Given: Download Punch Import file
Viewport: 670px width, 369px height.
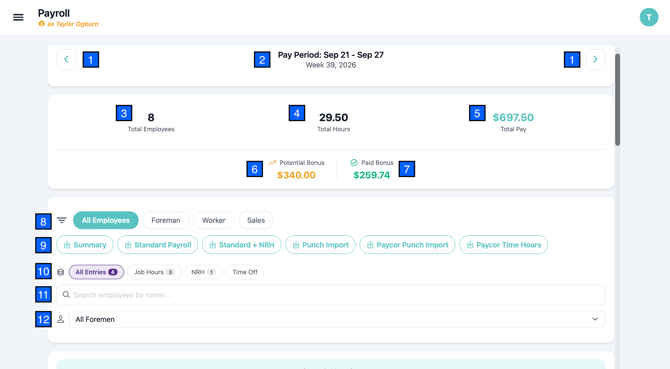Looking at the screenshot, I should [320, 245].
